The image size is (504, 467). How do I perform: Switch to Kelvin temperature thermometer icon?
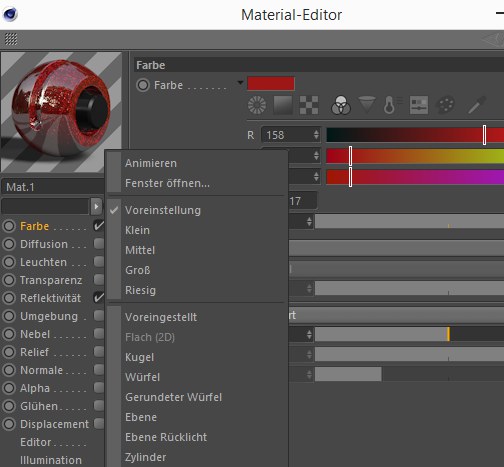click(392, 105)
